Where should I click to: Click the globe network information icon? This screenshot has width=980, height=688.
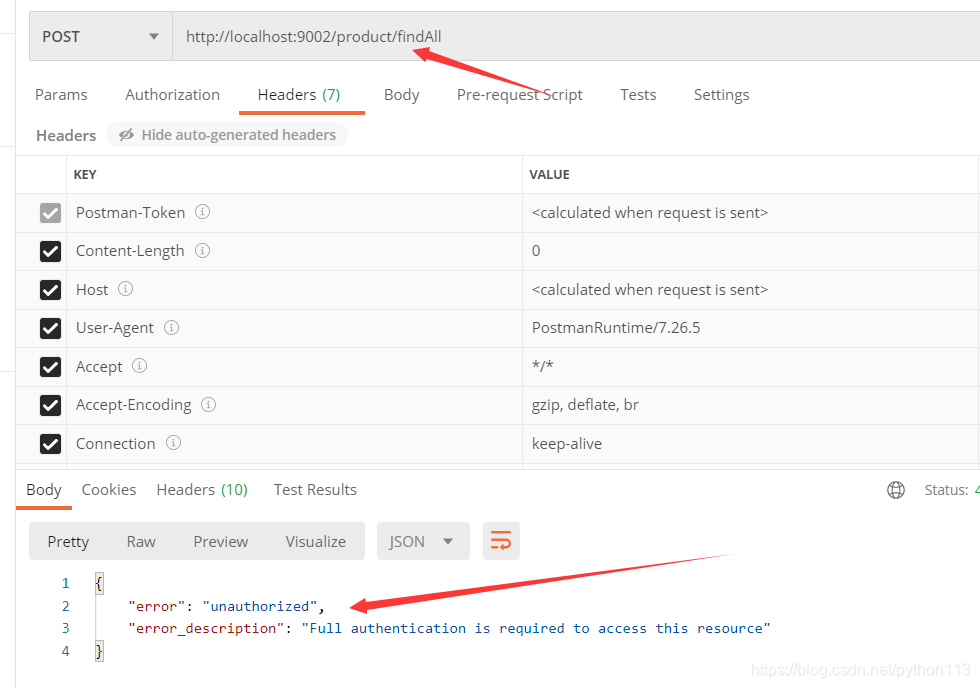(x=896, y=490)
